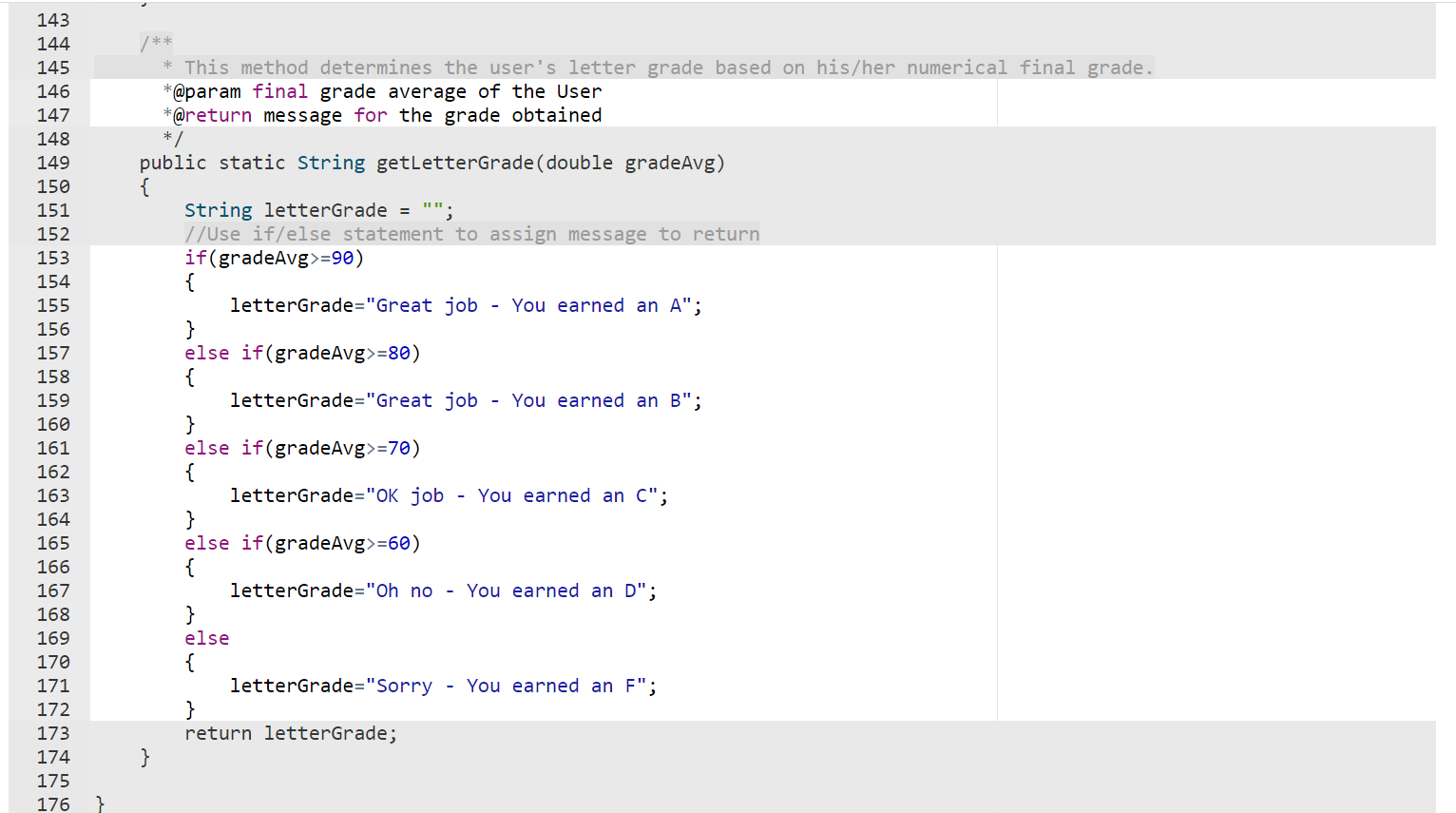Click the gradeAvg>=60 condition
This screenshot has height=813, width=1456.
tap(342, 543)
